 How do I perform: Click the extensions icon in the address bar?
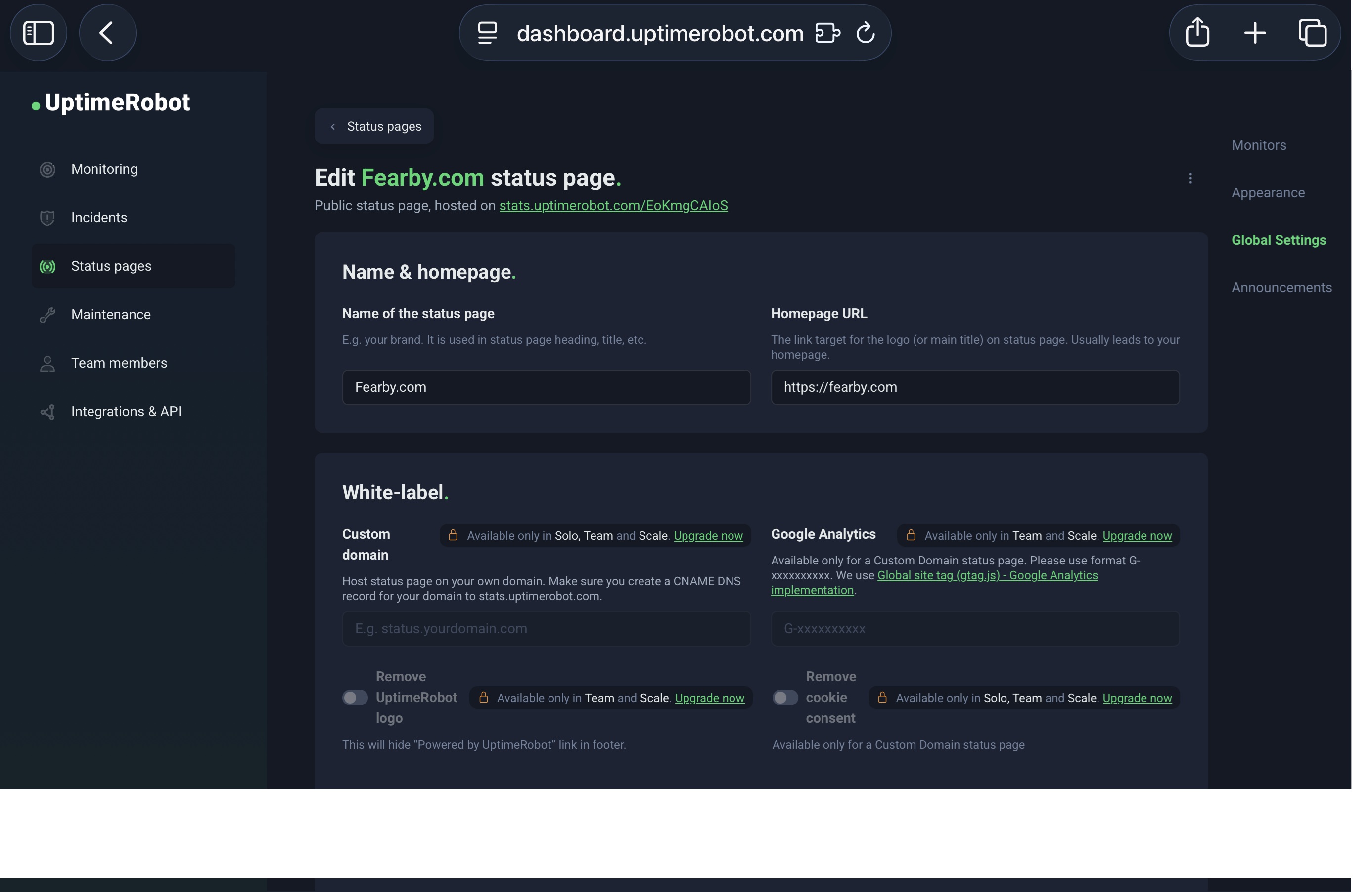click(827, 33)
